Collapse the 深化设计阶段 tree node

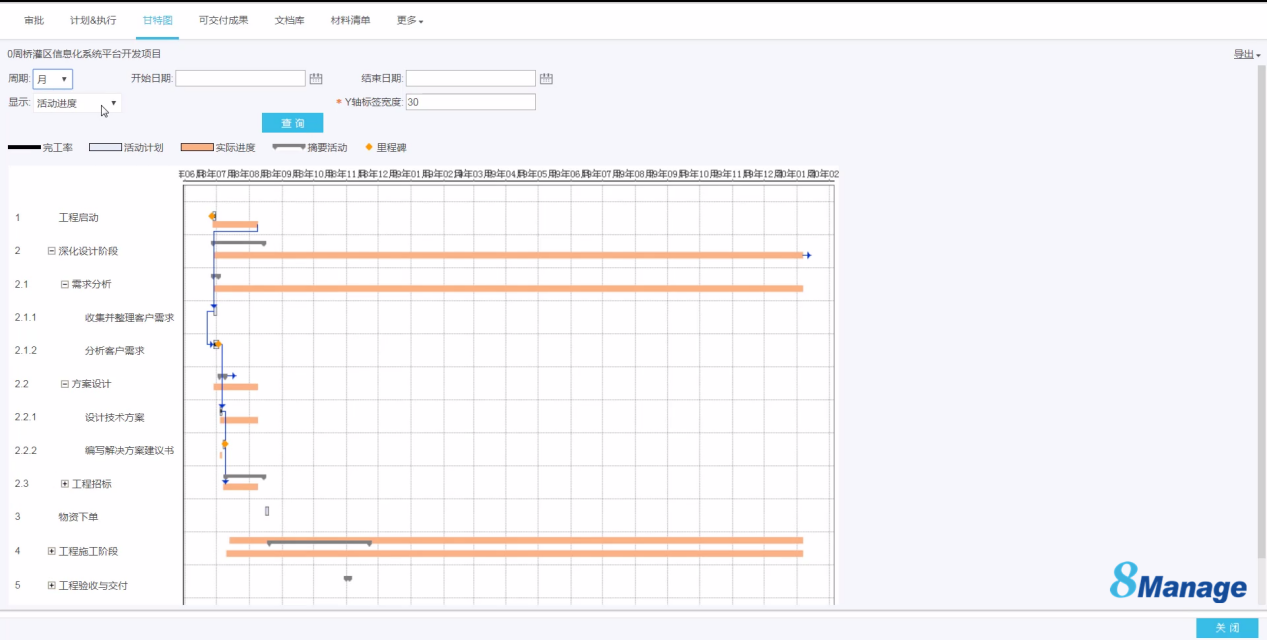point(52,251)
